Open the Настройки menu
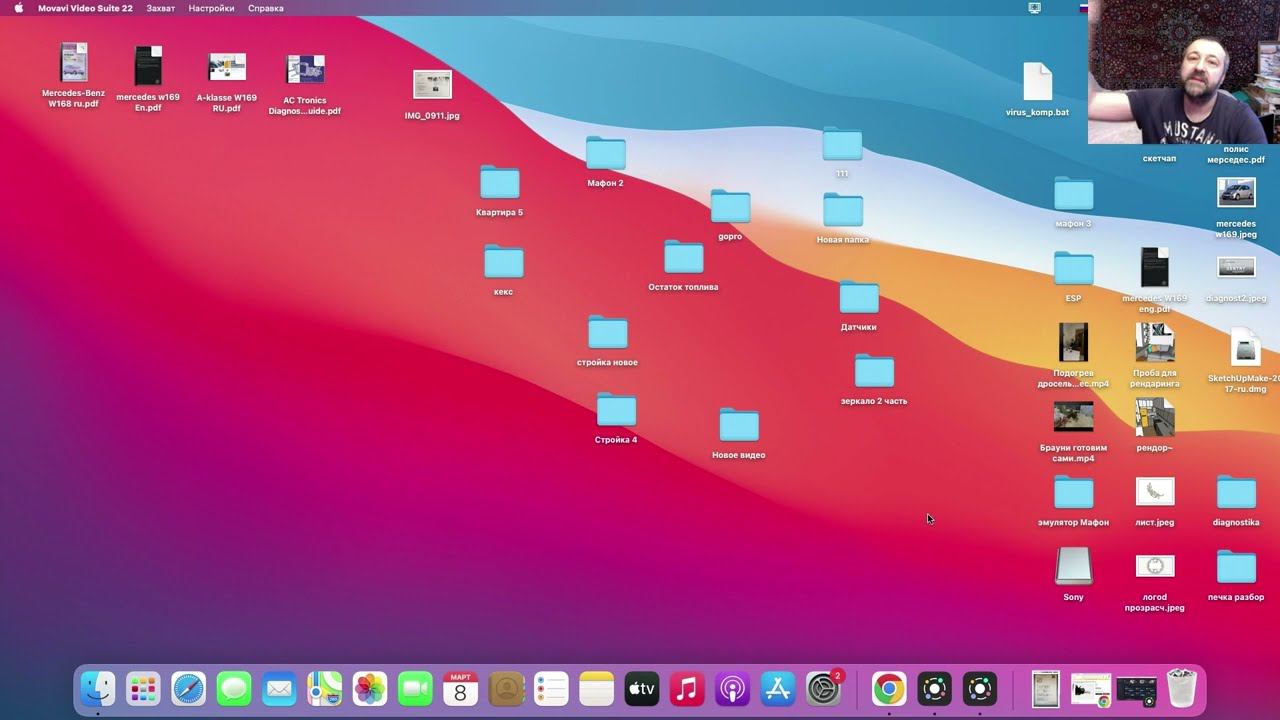The image size is (1280, 720). tap(211, 8)
